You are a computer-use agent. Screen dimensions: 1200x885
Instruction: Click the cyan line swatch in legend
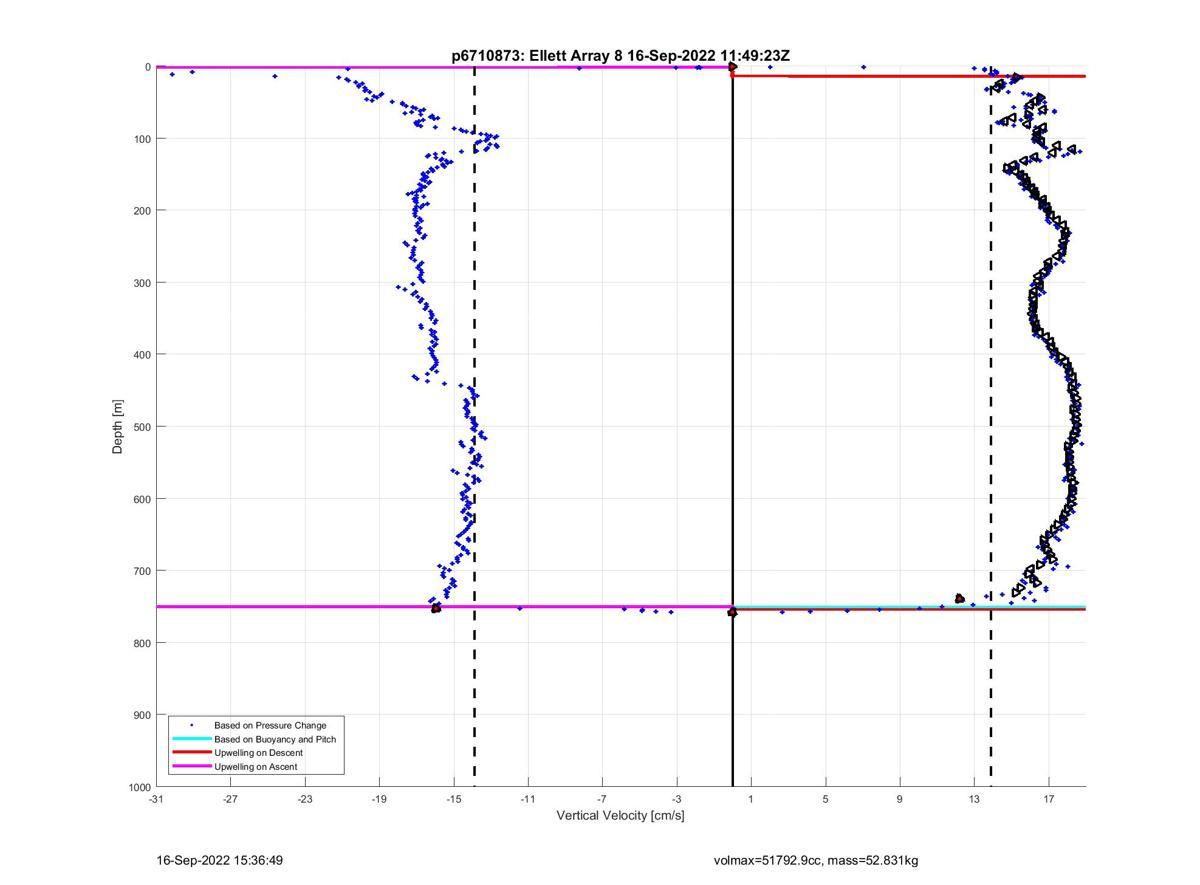pos(191,739)
